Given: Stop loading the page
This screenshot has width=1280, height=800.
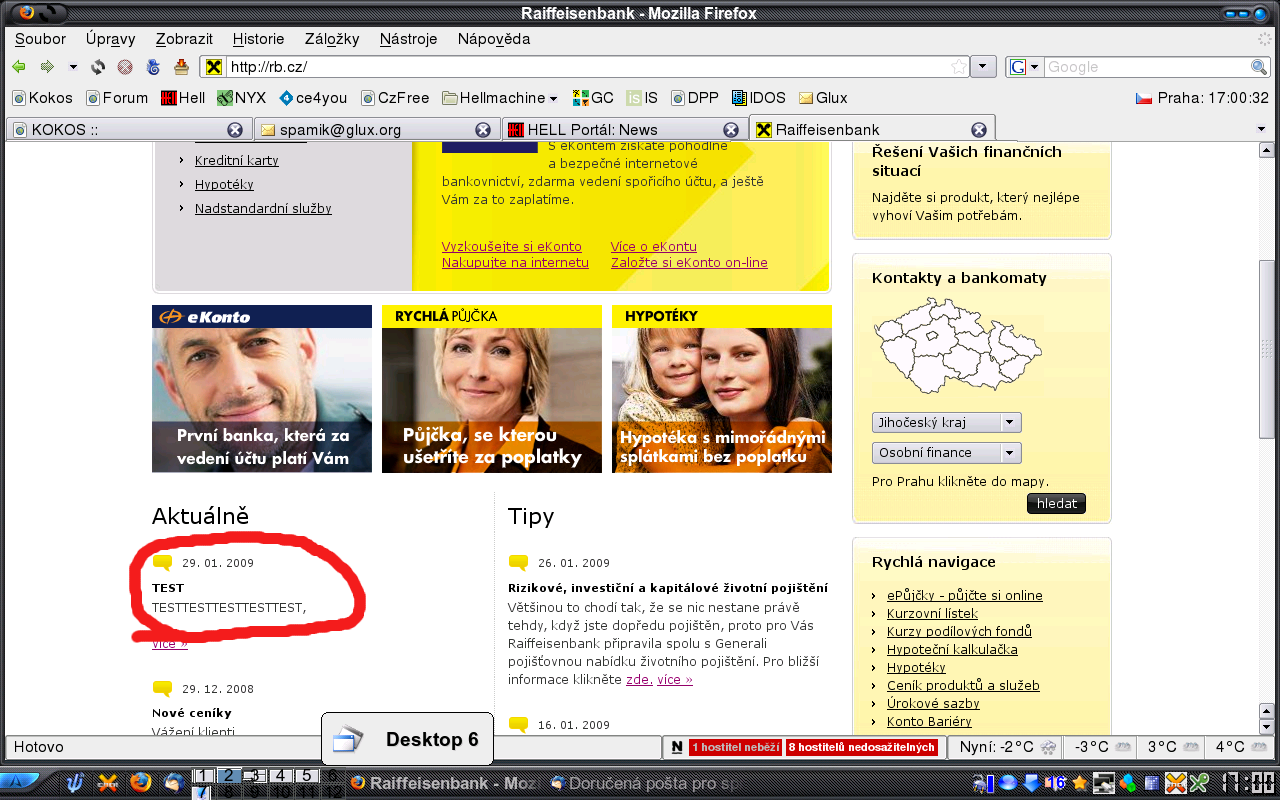Looking at the screenshot, I should 125,67.
